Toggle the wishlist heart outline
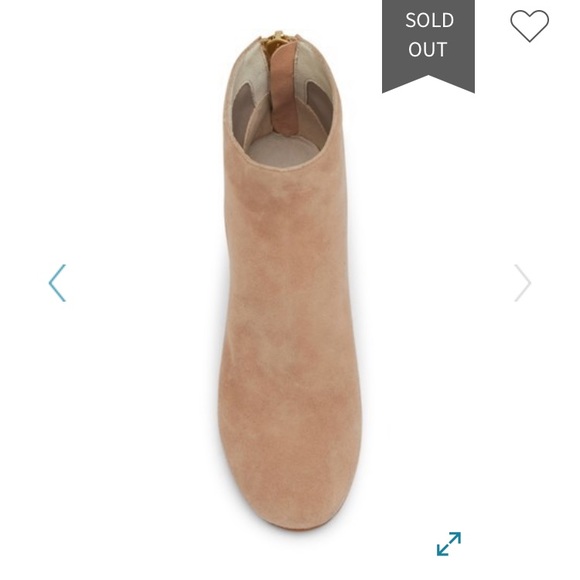580x580 pixels. pos(529,26)
